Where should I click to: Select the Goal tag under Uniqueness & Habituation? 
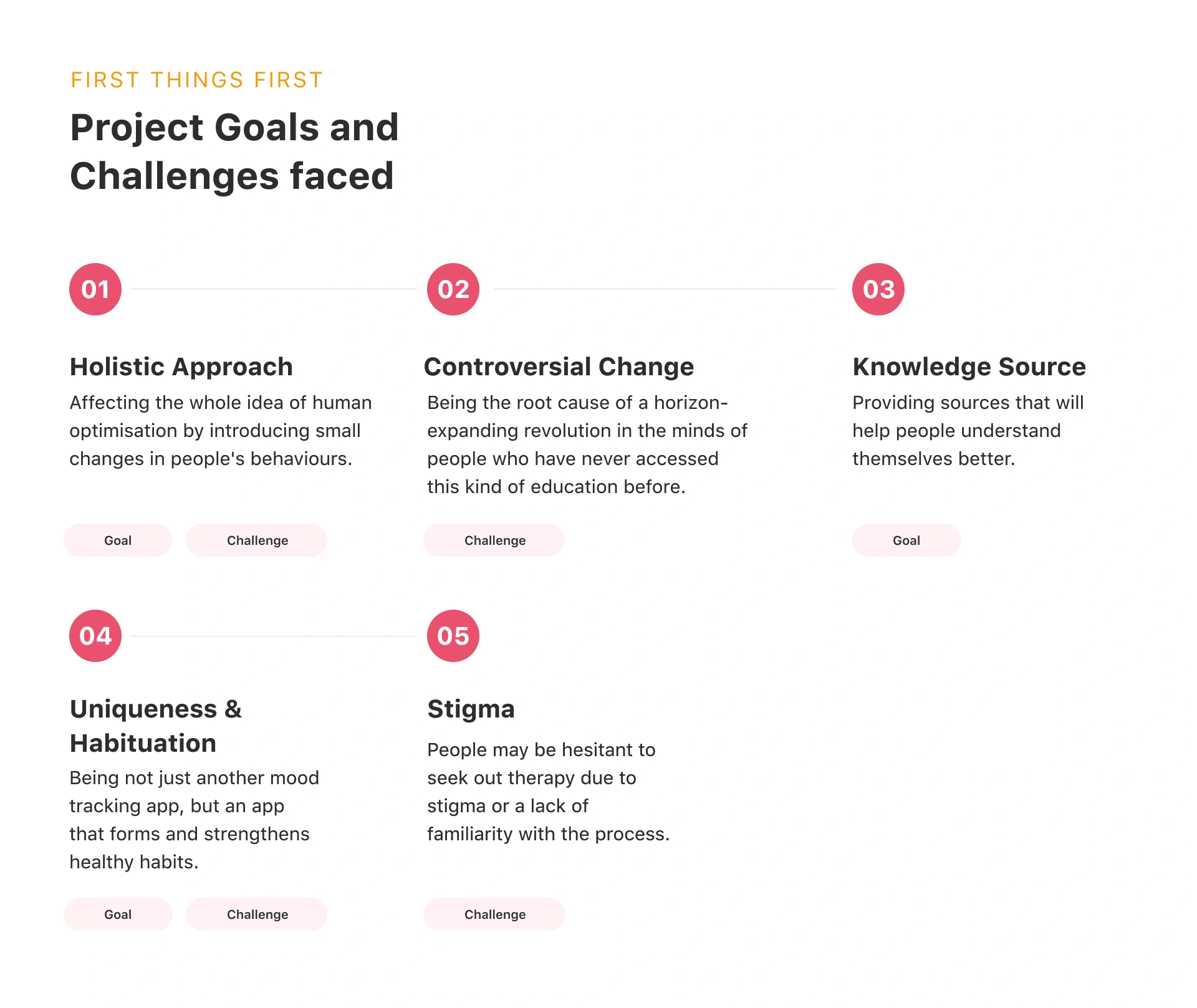[x=118, y=914]
